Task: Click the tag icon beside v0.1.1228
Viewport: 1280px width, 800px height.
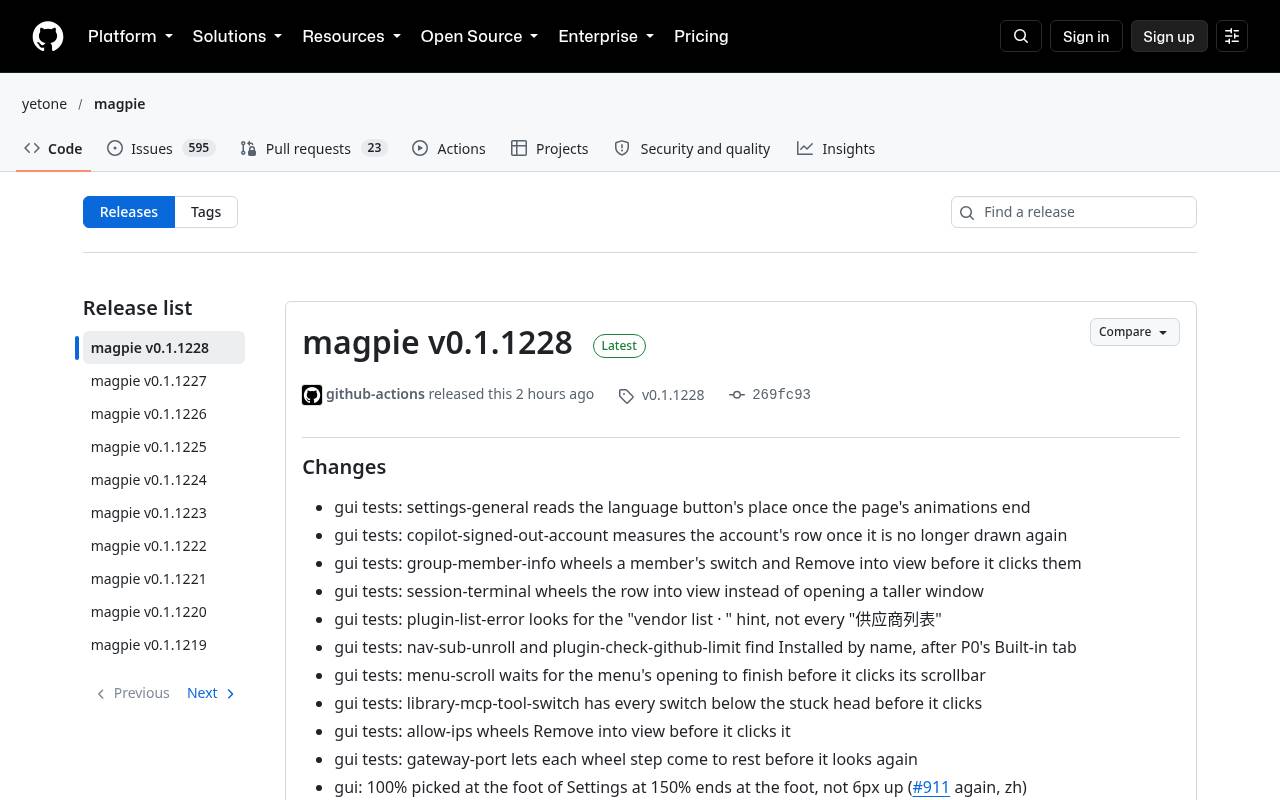Action: click(x=626, y=396)
